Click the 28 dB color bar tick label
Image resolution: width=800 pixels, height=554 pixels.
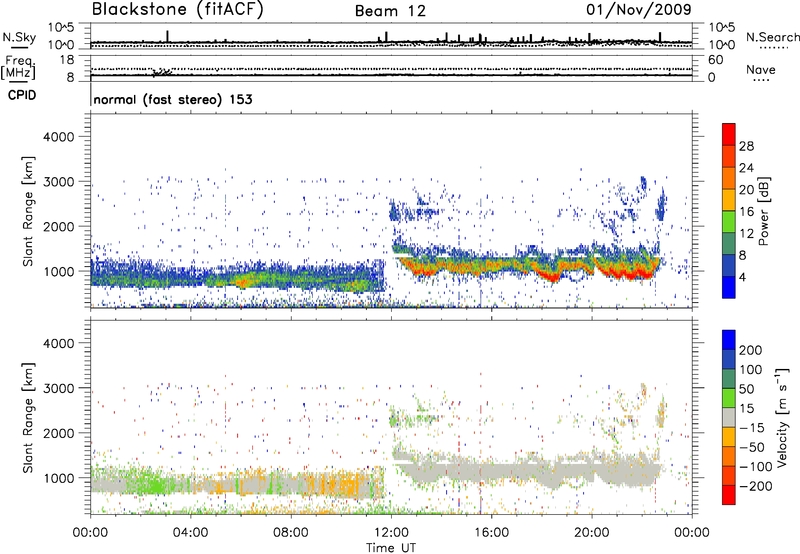746,146
